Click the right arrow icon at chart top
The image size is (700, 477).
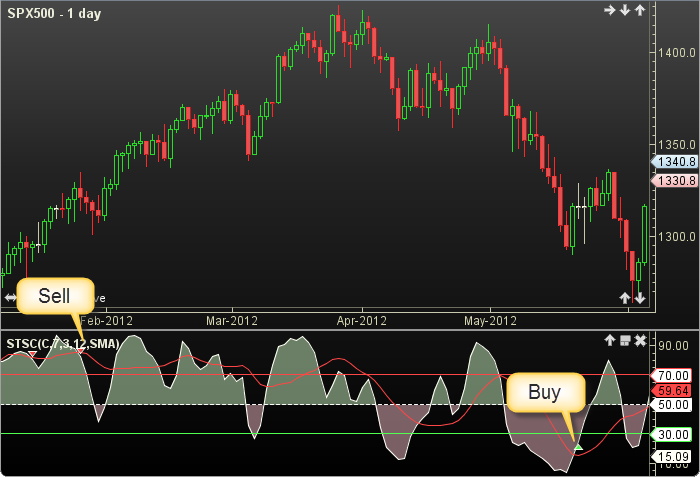tap(609, 10)
